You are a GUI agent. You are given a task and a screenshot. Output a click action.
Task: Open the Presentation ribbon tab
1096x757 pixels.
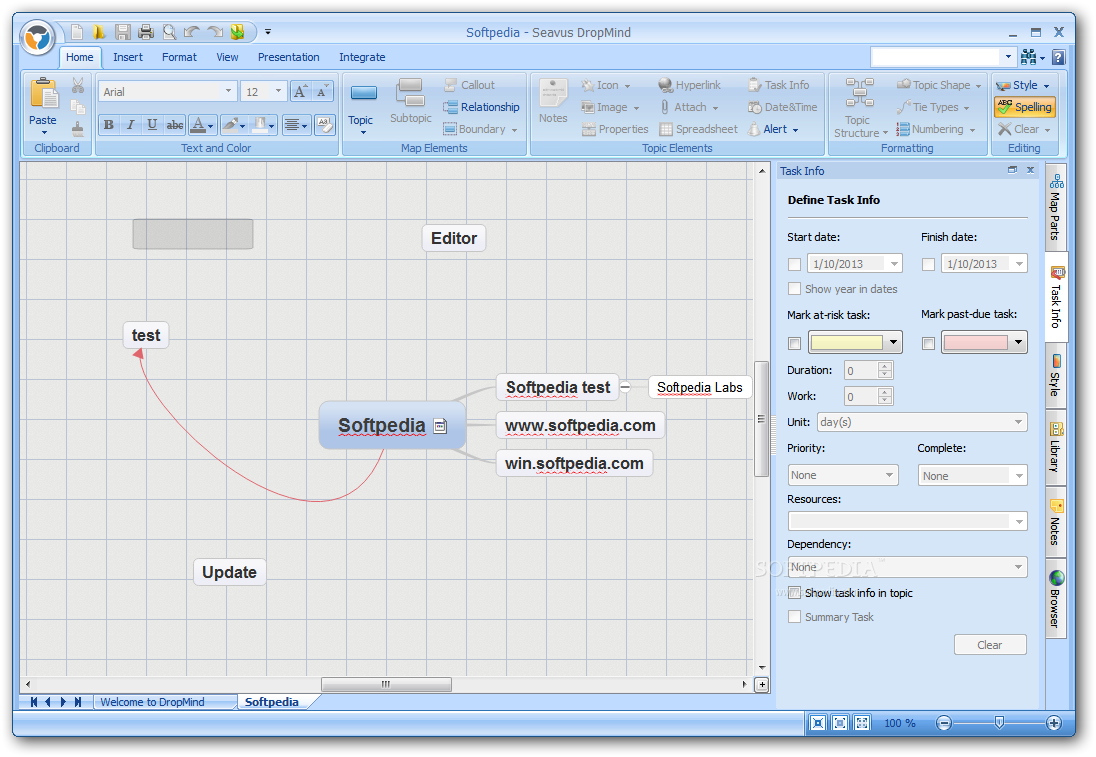[x=288, y=57]
